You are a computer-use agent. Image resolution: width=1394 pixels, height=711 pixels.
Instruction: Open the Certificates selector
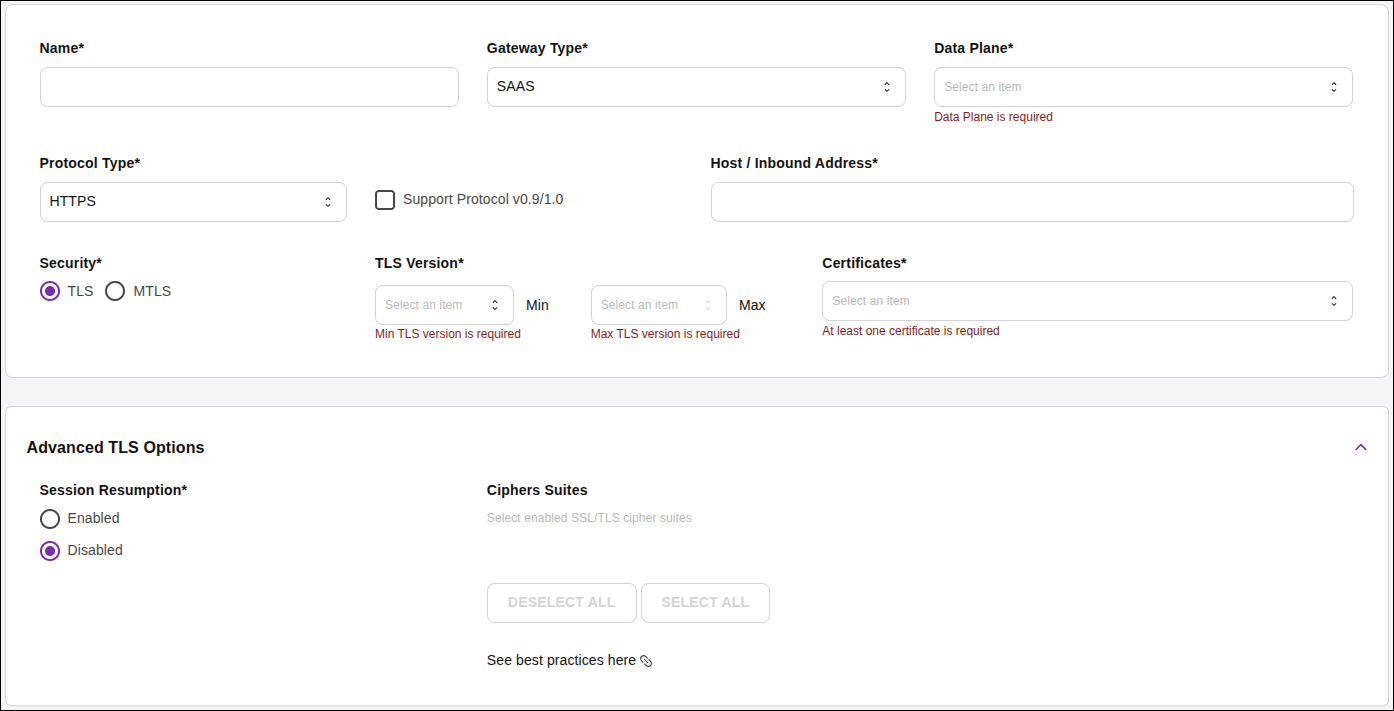pos(1086,300)
